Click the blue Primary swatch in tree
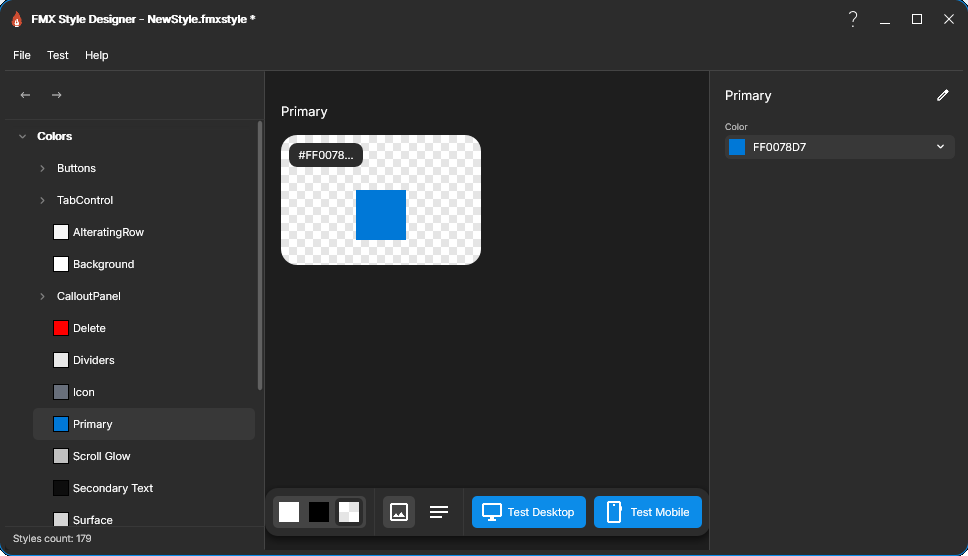The image size is (968, 556). (x=60, y=424)
